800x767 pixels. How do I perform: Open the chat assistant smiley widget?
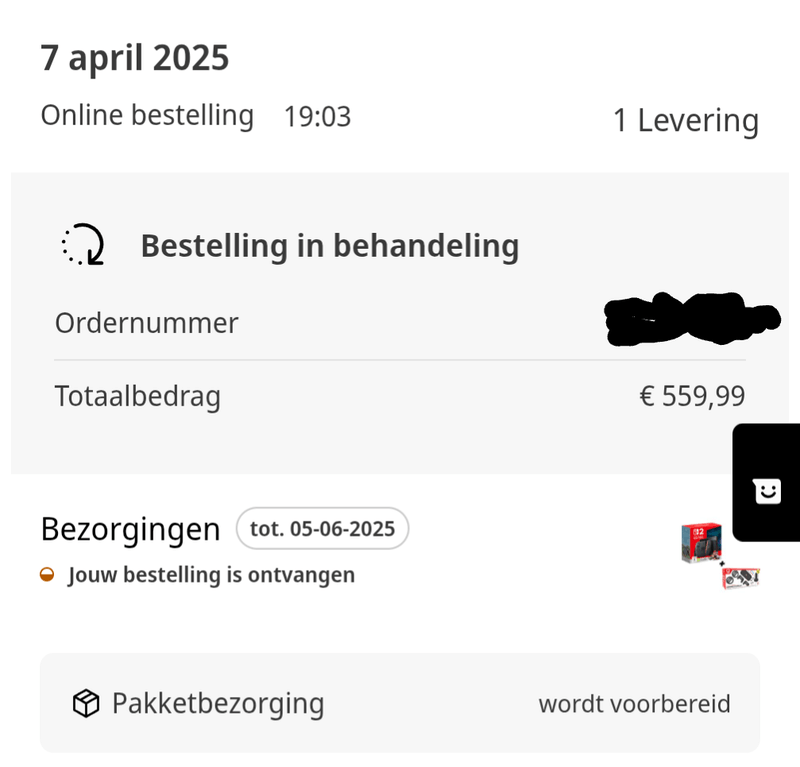point(767,490)
